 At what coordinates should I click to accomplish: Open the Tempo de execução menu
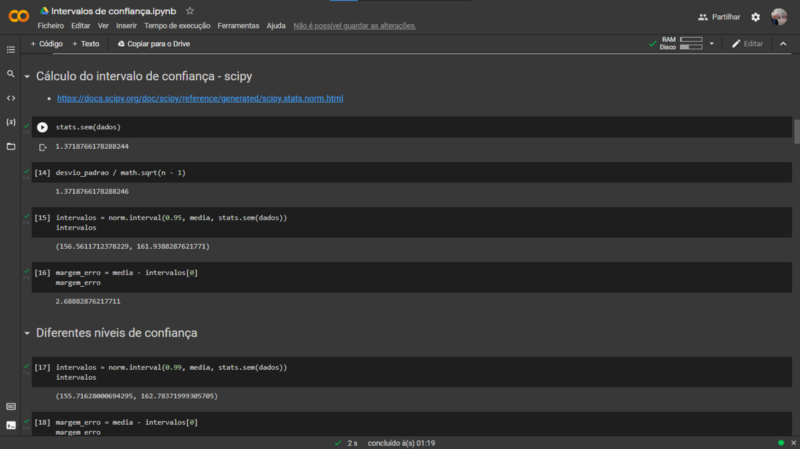177,26
